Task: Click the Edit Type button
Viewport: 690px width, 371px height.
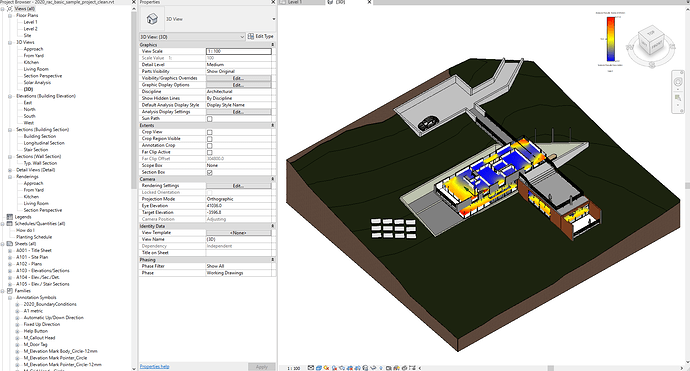Action: [261, 37]
